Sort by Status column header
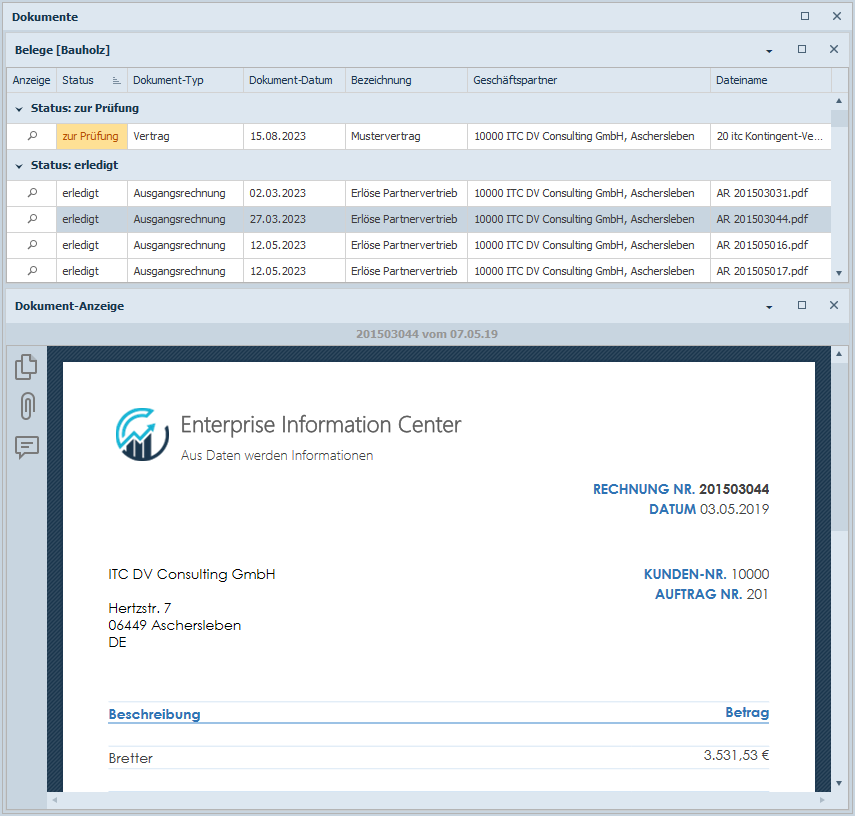 point(78,80)
